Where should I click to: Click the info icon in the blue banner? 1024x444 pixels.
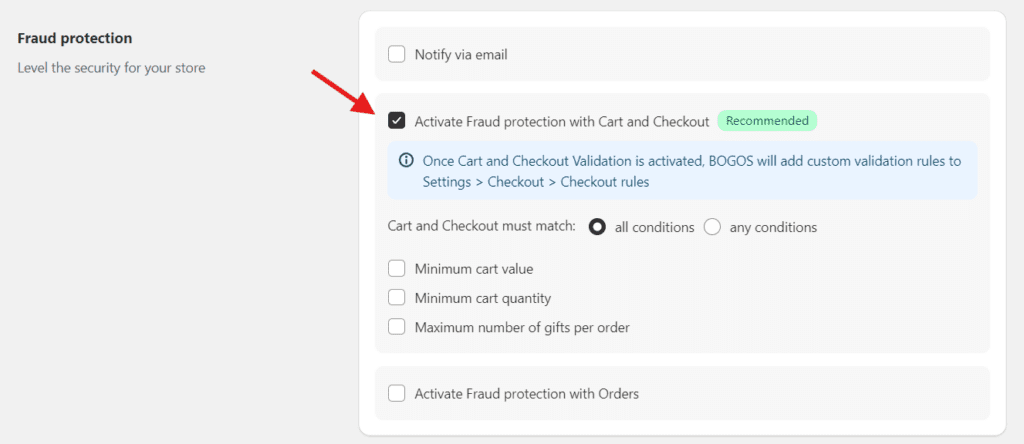[x=406, y=160]
